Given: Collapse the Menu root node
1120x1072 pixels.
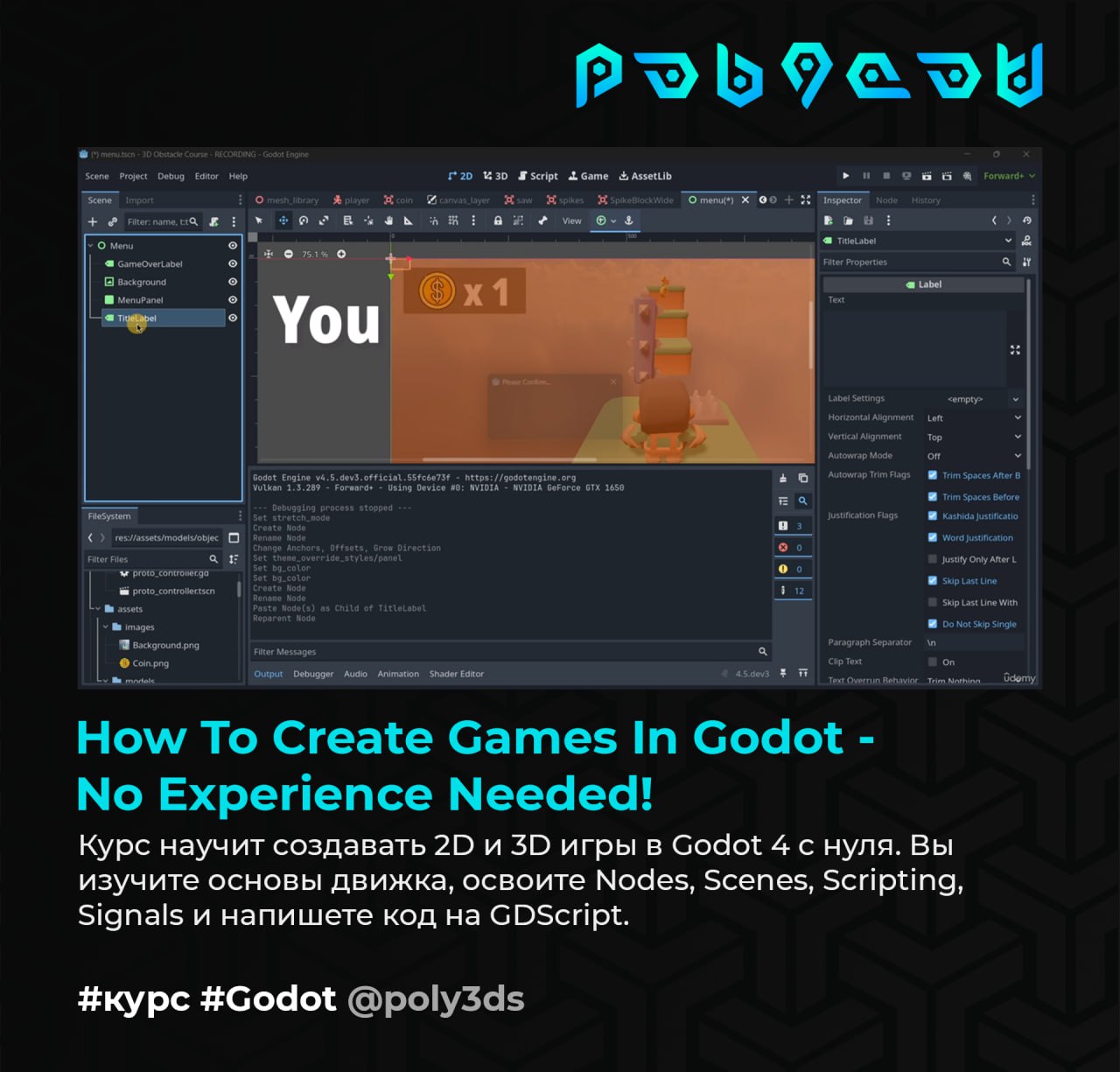Looking at the screenshot, I should coord(90,246).
